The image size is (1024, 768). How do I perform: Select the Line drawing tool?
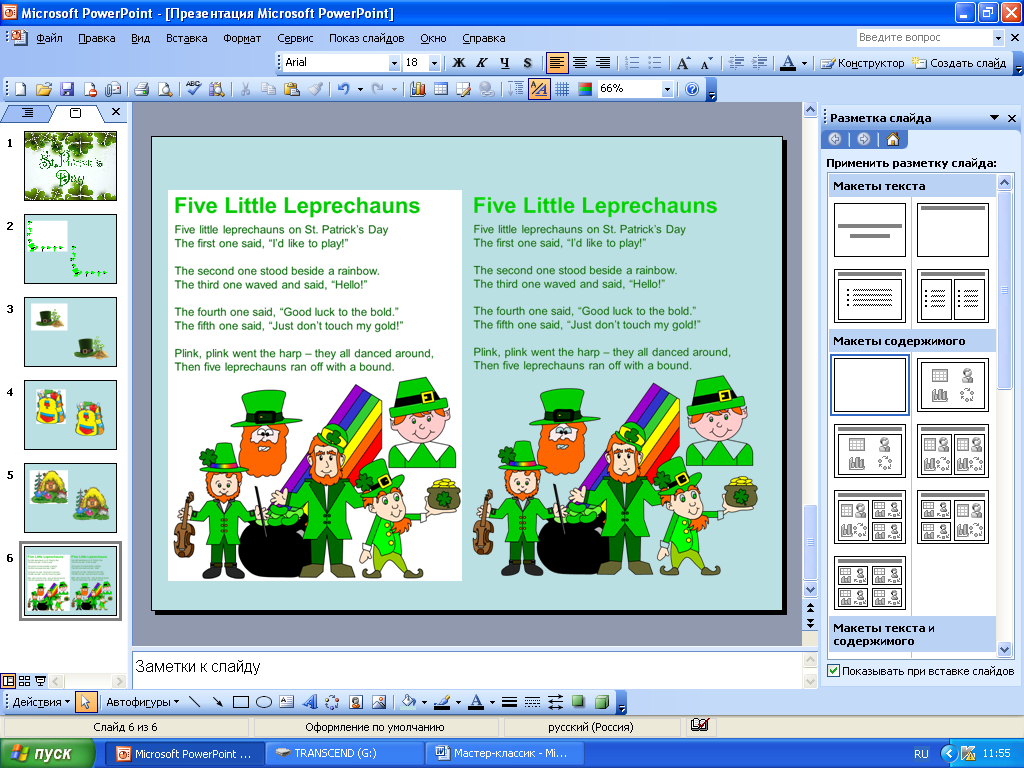pyautogui.click(x=195, y=702)
